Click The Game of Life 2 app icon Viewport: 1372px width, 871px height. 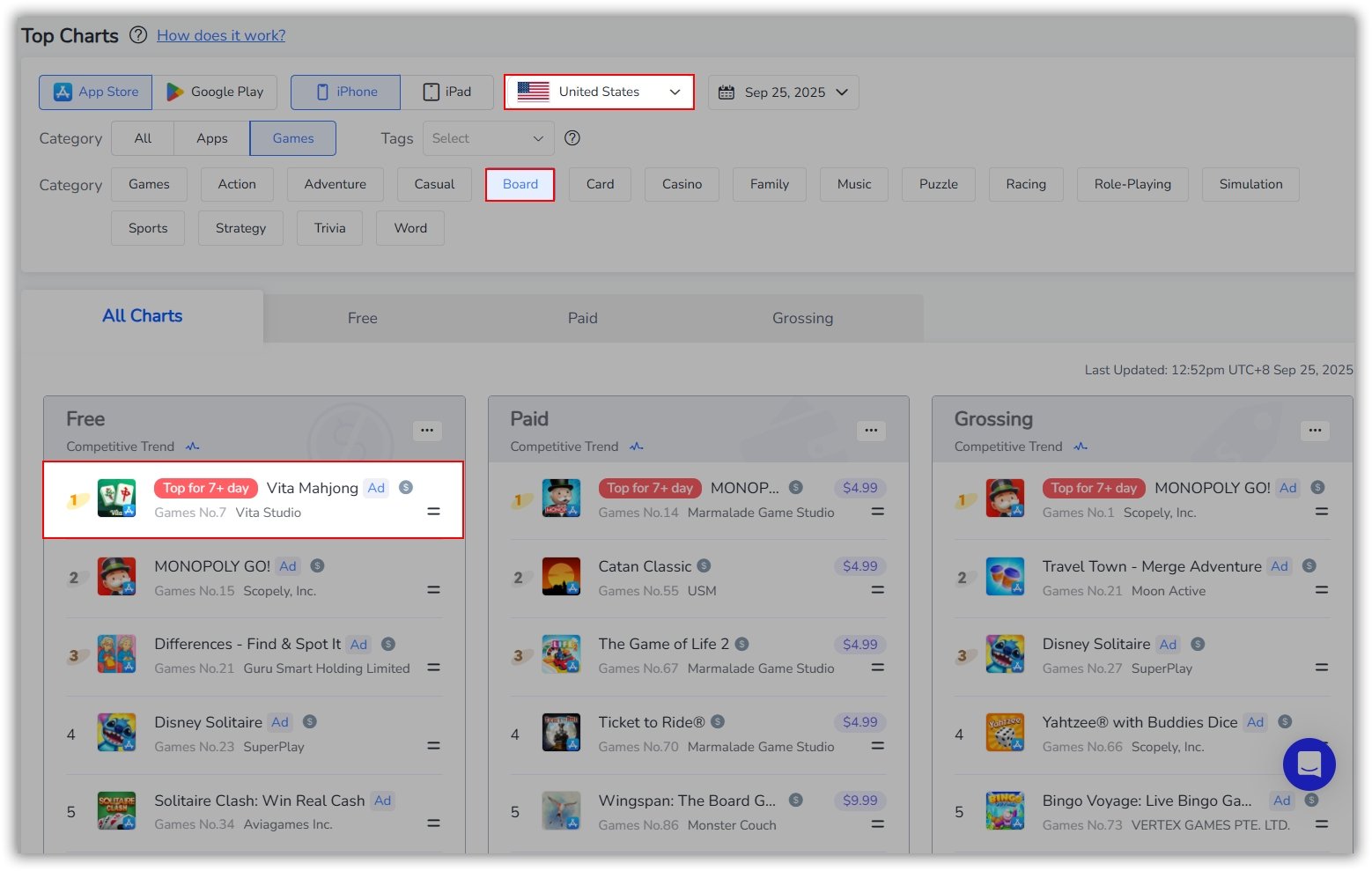pos(561,654)
